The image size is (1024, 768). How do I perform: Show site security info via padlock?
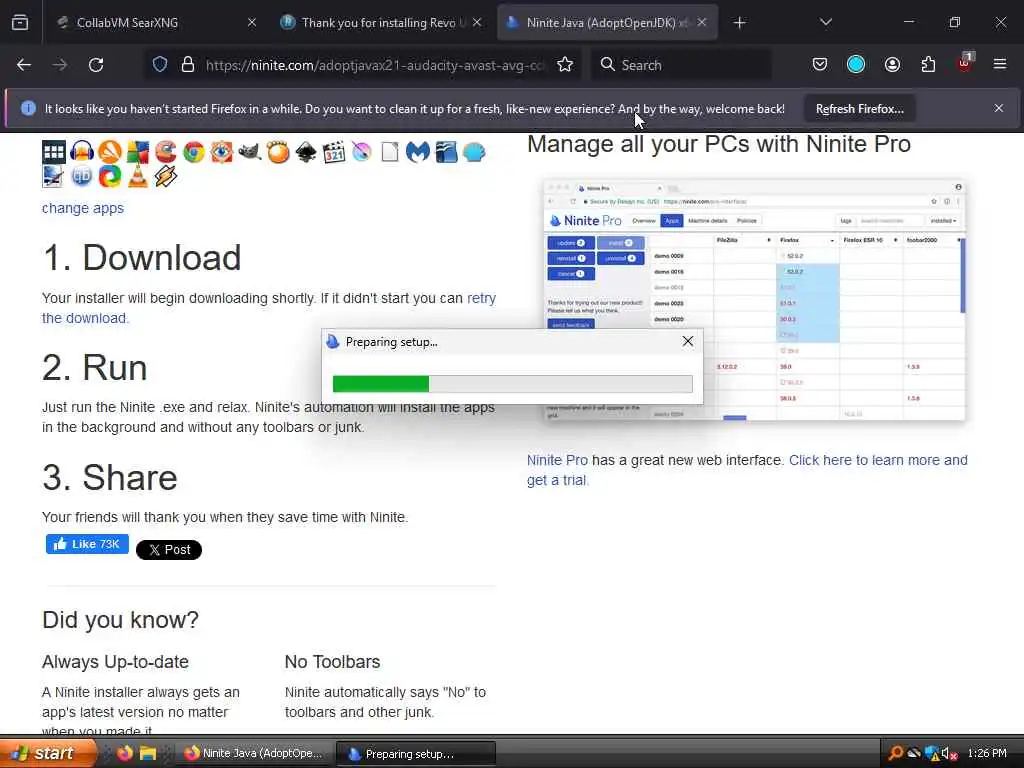[188, 65]
